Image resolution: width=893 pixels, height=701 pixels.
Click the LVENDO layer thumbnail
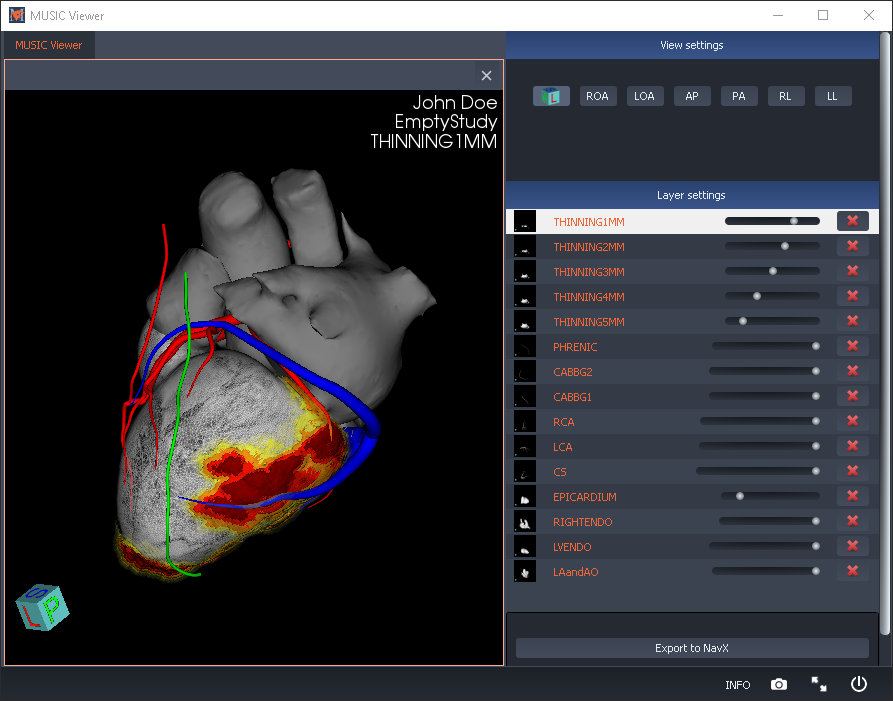tap(525, 546)
